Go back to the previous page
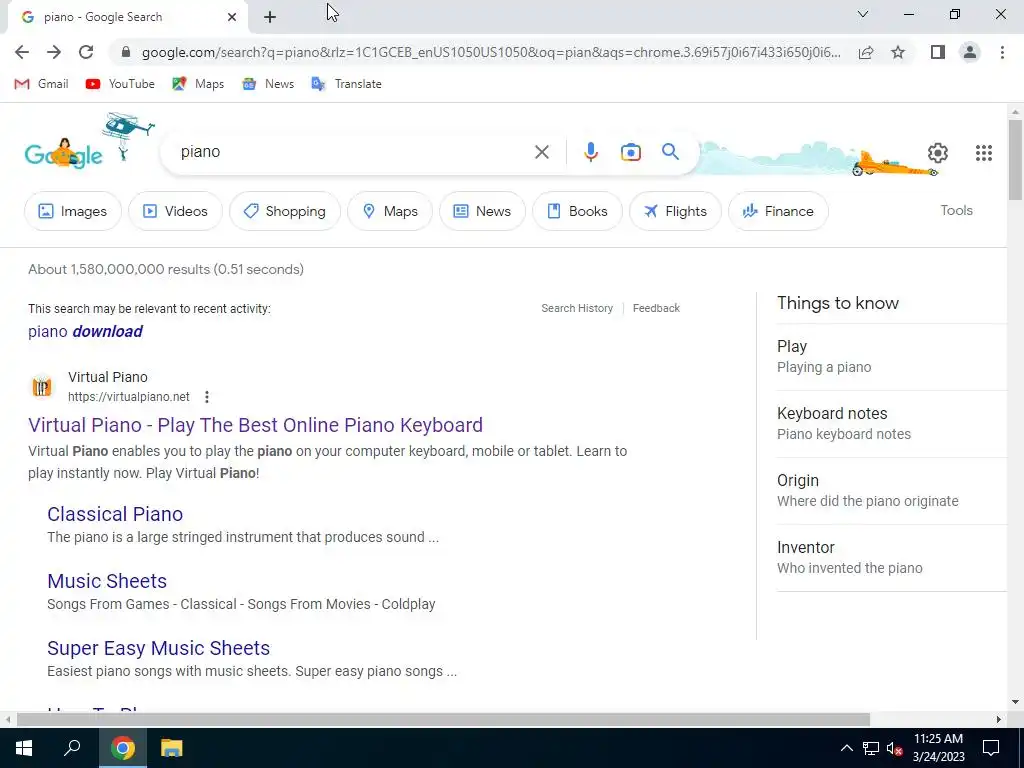 [x=22, y=52]
